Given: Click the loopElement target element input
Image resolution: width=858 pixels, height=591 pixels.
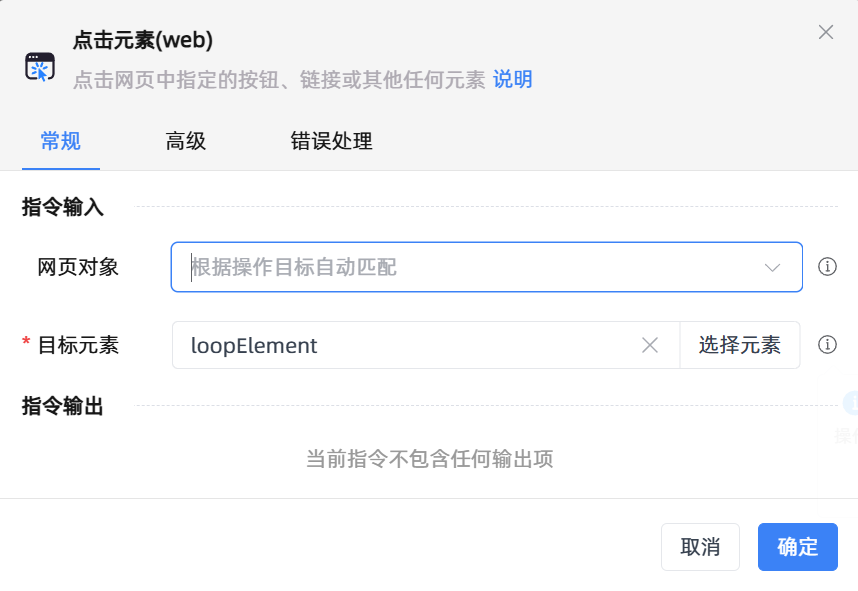Looking at the screenshot, I should pyautogui.click(x=400, y=345).
